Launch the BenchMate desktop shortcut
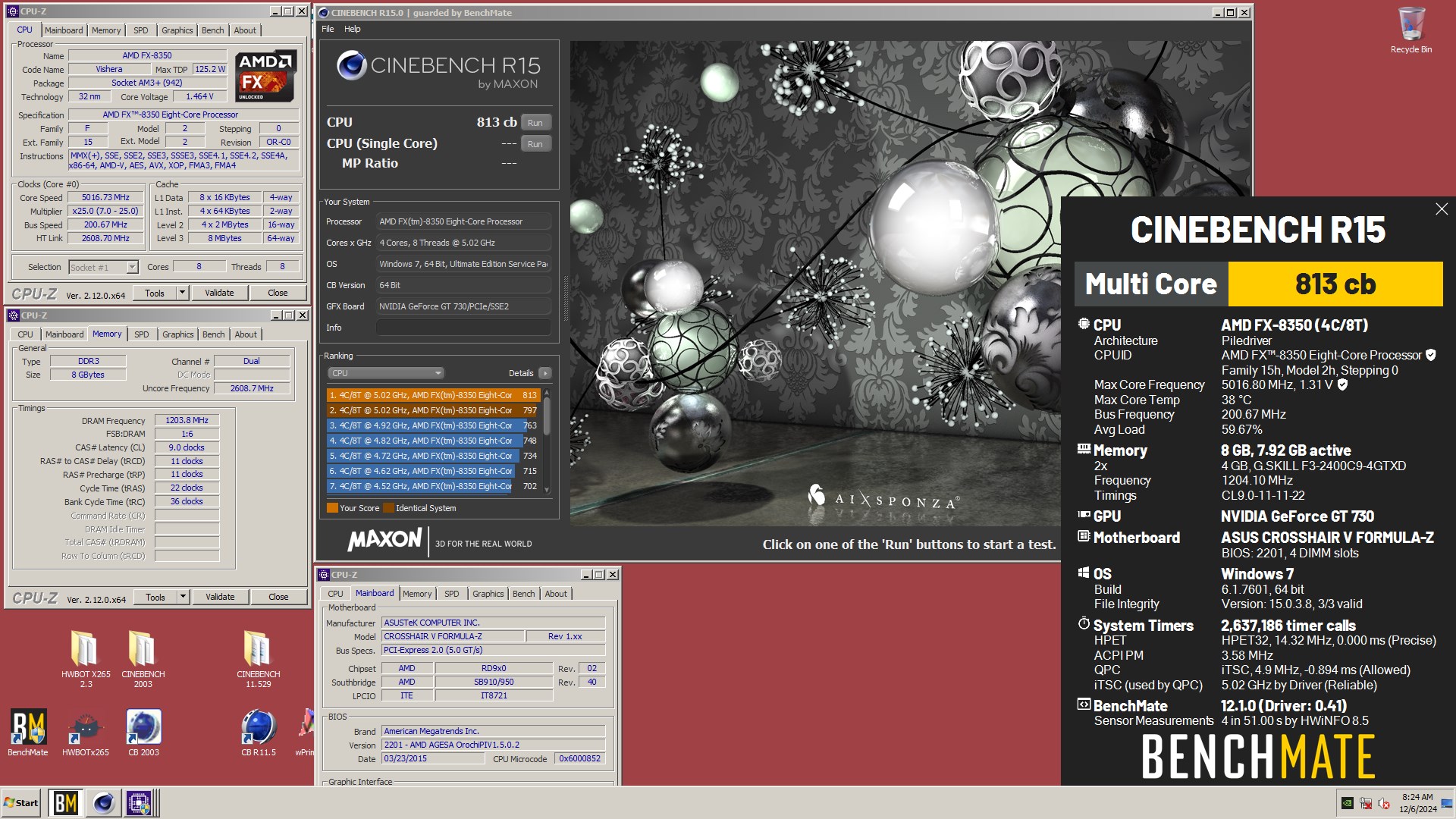This screenshot has height=819, width=1456. tap(28, 733)
